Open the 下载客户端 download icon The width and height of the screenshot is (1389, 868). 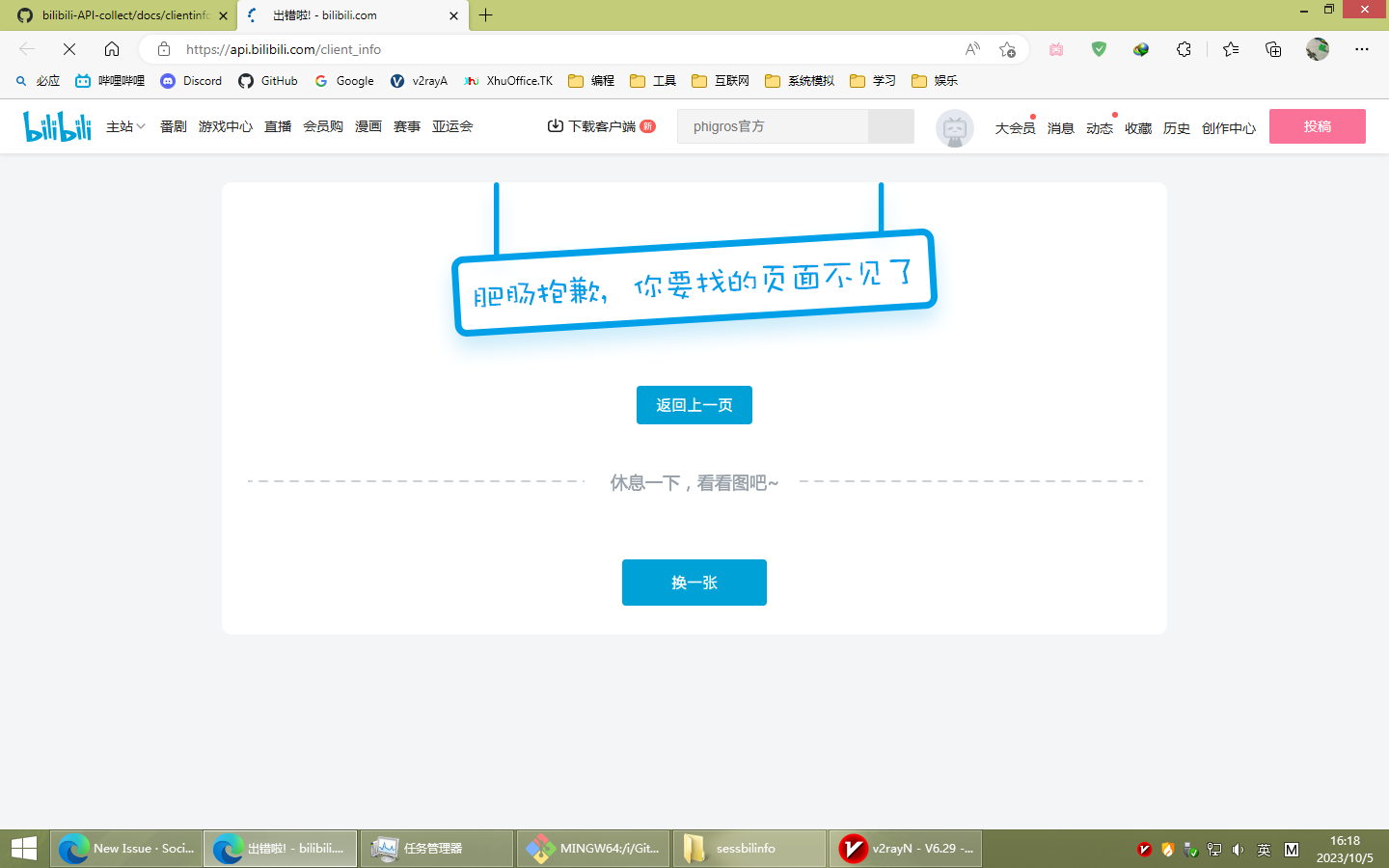point(556,125)
